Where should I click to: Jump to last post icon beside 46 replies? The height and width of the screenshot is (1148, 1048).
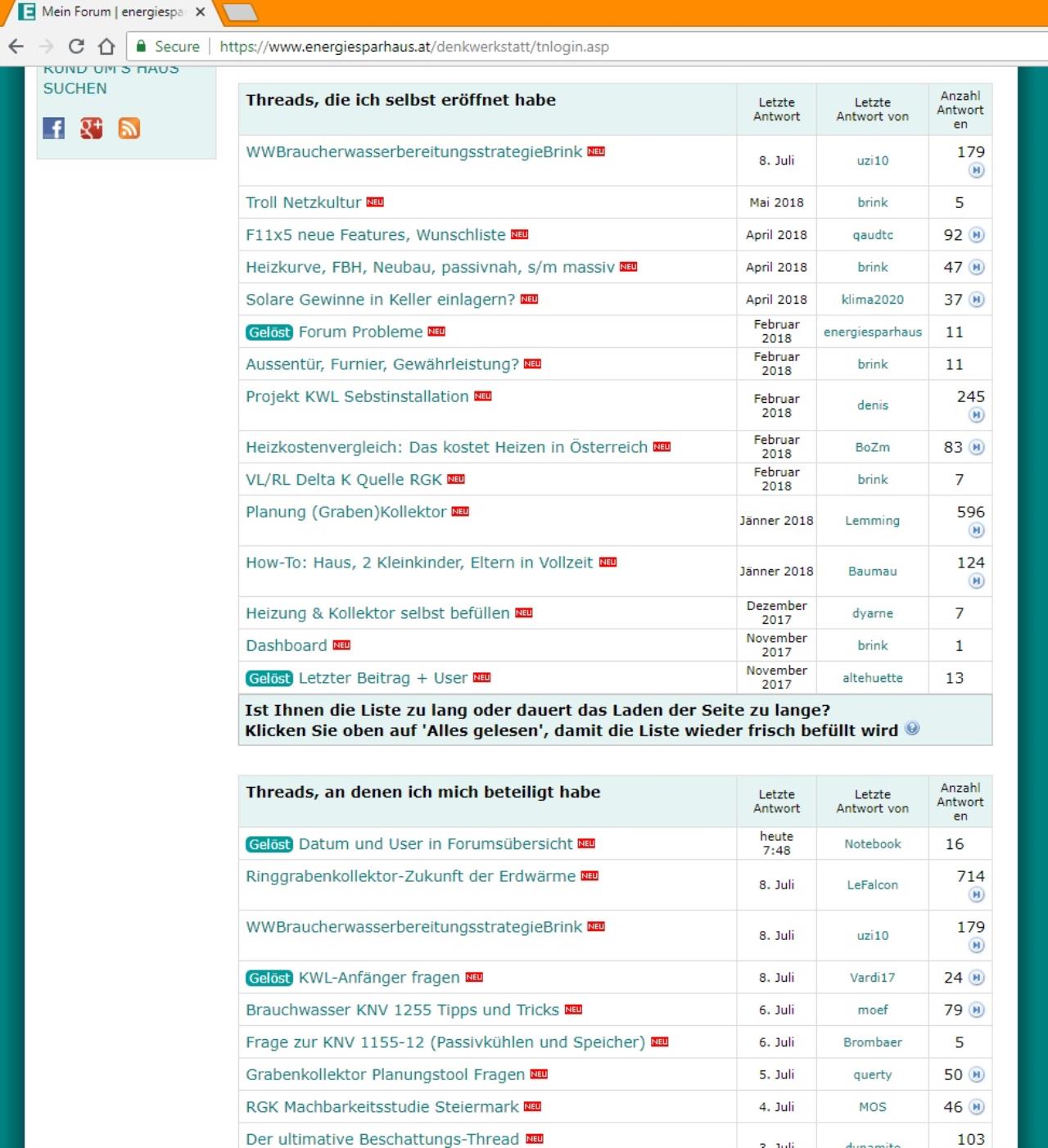(x=977, y=1107)
